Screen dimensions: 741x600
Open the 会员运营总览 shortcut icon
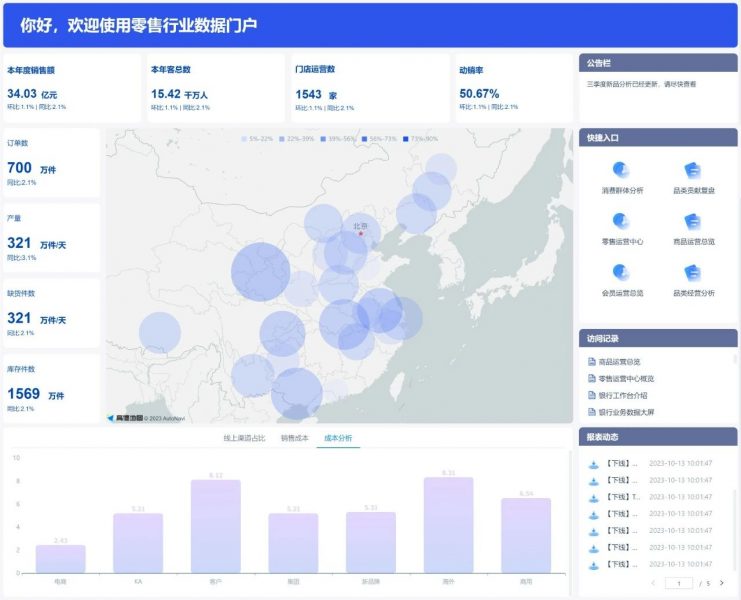[x=621, y=273]
